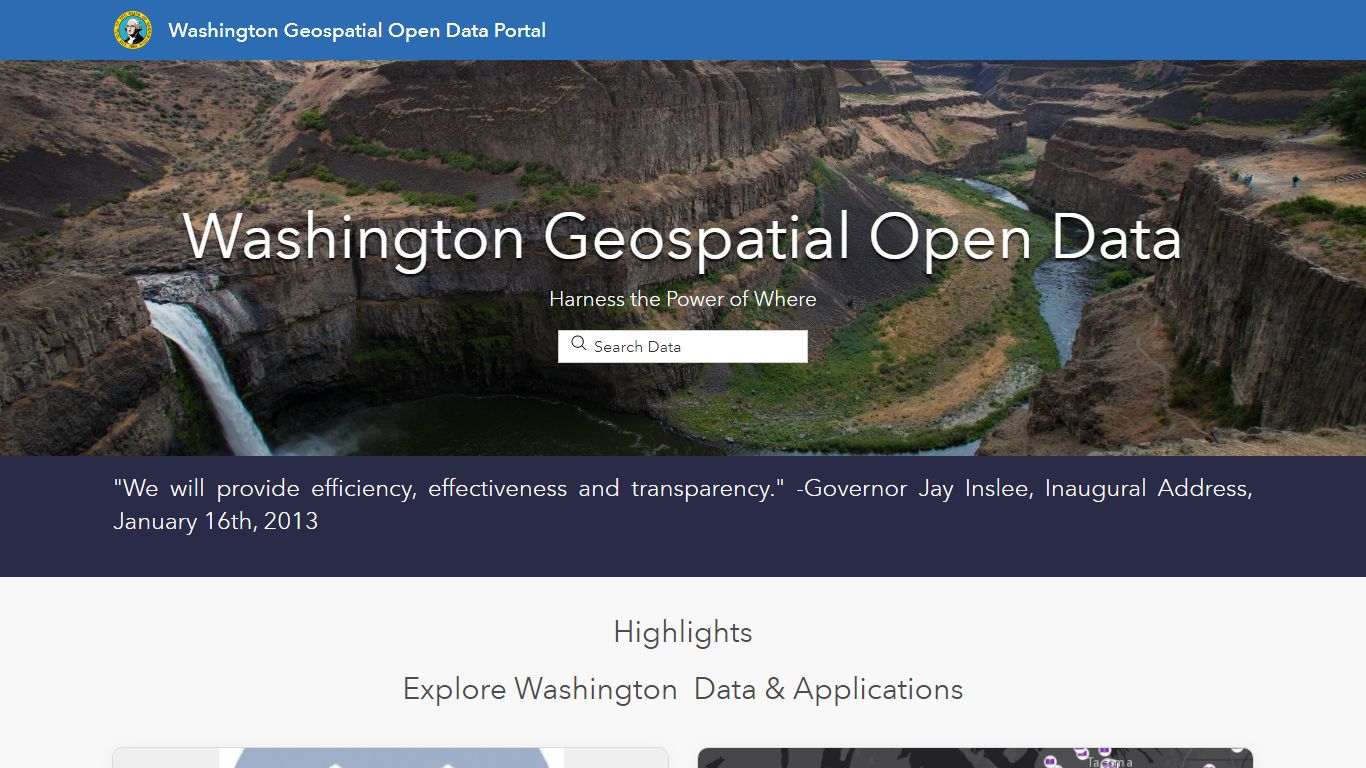Focus the Search Data input field
1366x768 pixels.
(x=683, y=346)
